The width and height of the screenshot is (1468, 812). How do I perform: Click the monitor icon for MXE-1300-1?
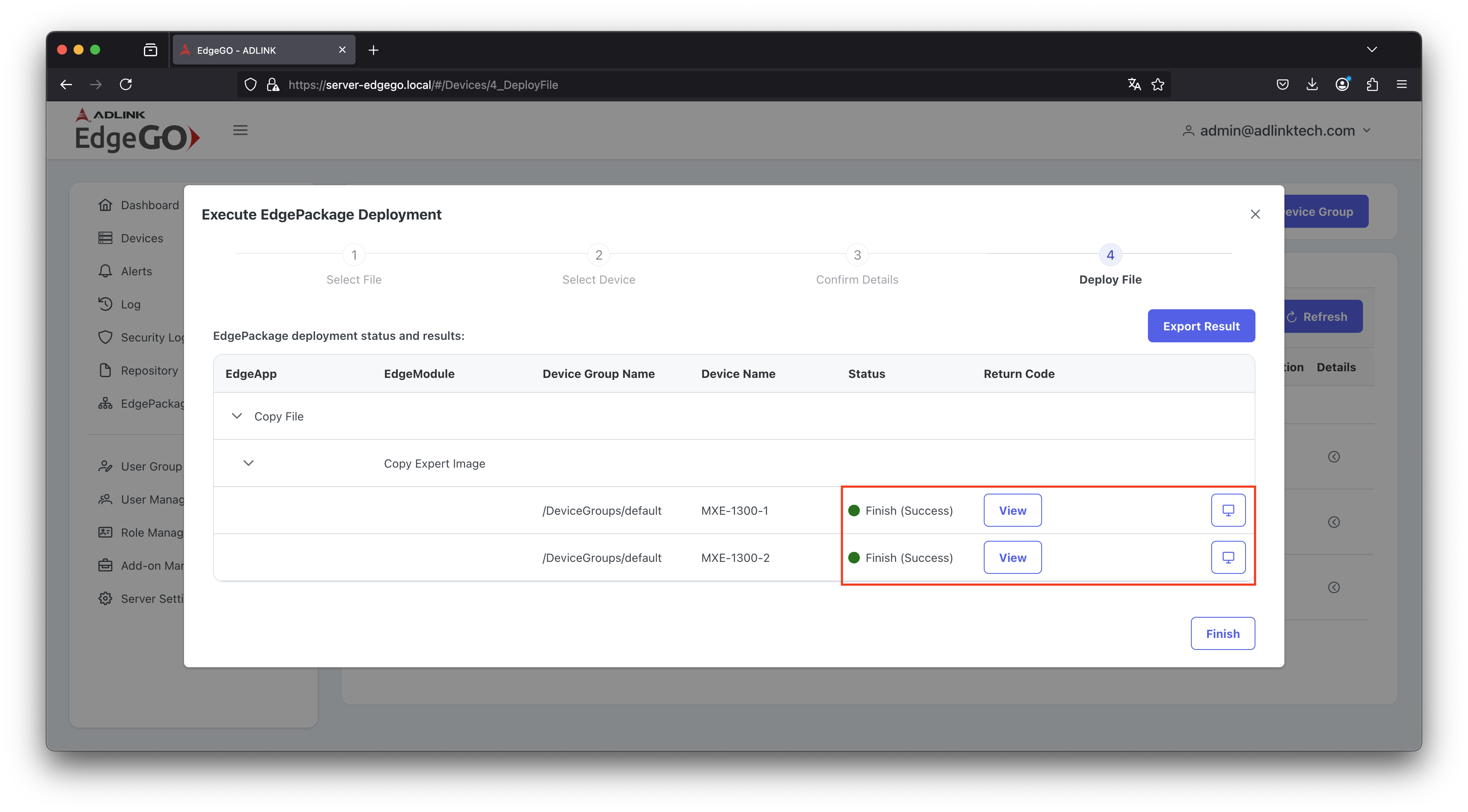[1227, 510]
